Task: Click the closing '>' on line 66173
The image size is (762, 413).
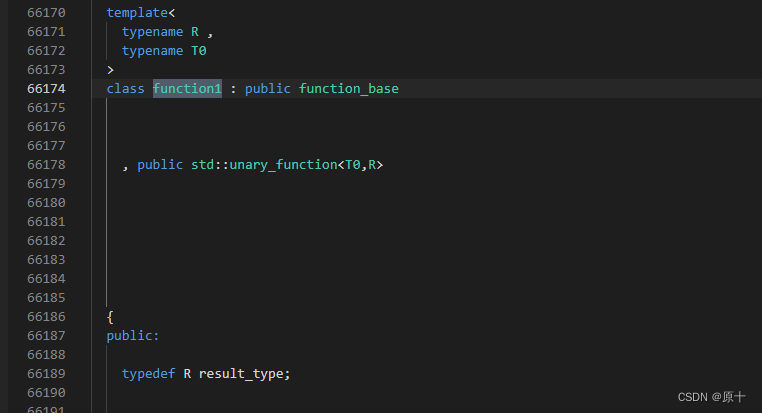Action: coord(110,70)
